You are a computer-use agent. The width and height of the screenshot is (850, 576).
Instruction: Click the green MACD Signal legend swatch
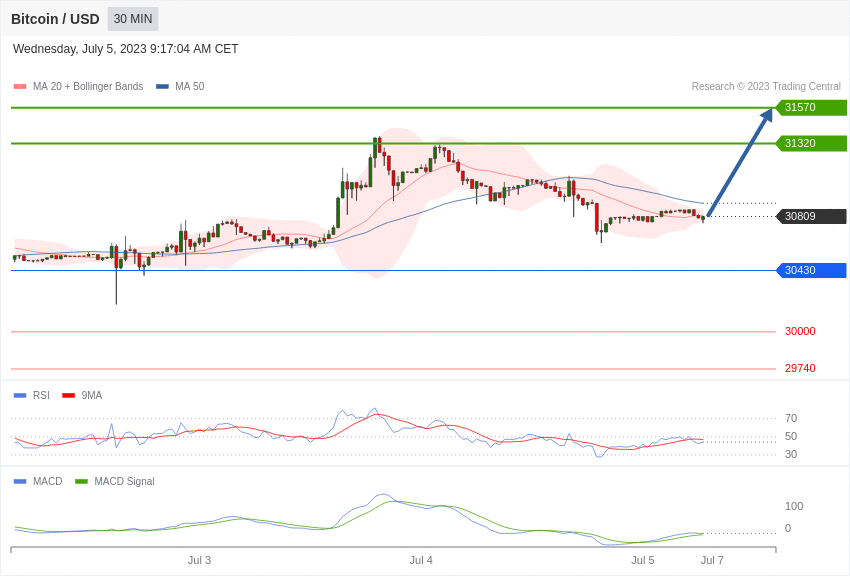pyautogui.click(x=81, y=481)
